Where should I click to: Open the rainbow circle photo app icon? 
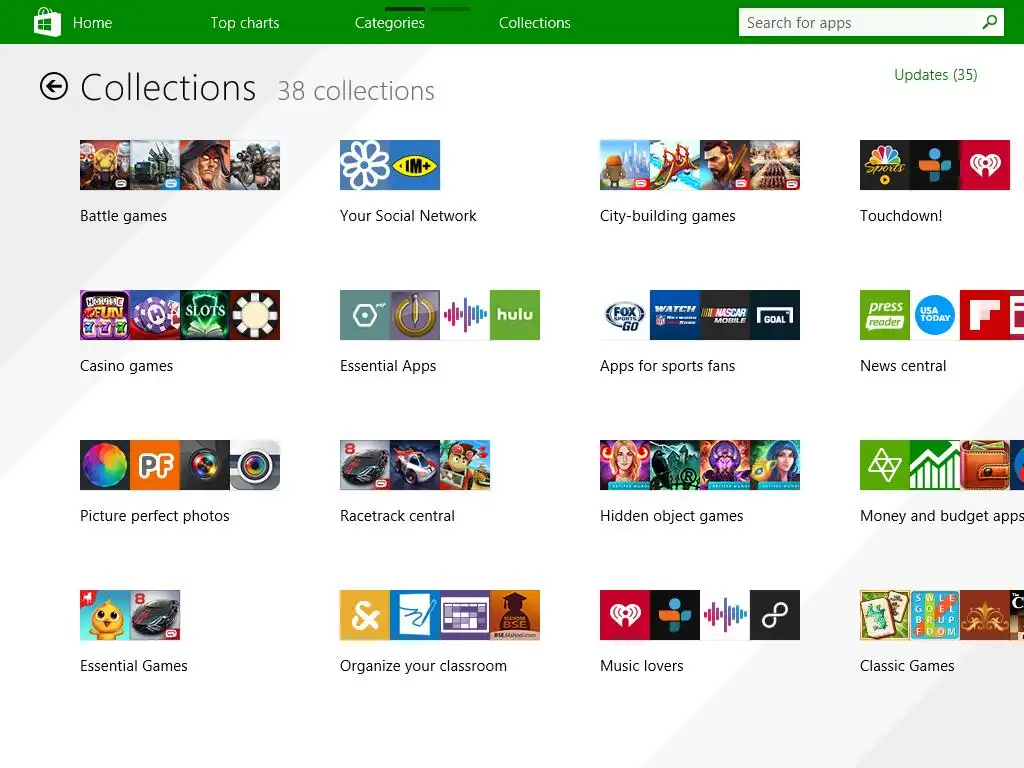[x=105, y=465]
